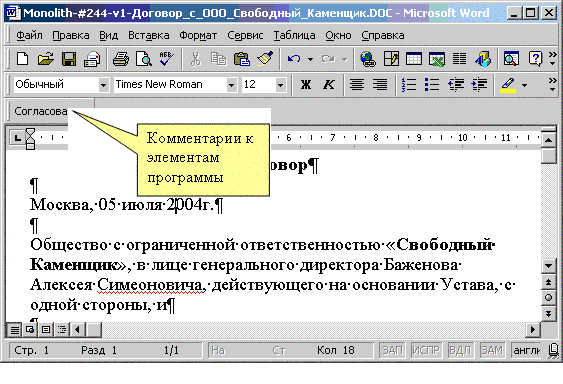Open Tables and Borders toolbar
This screenshot has height=384, width=563.
tap(391, 59)
